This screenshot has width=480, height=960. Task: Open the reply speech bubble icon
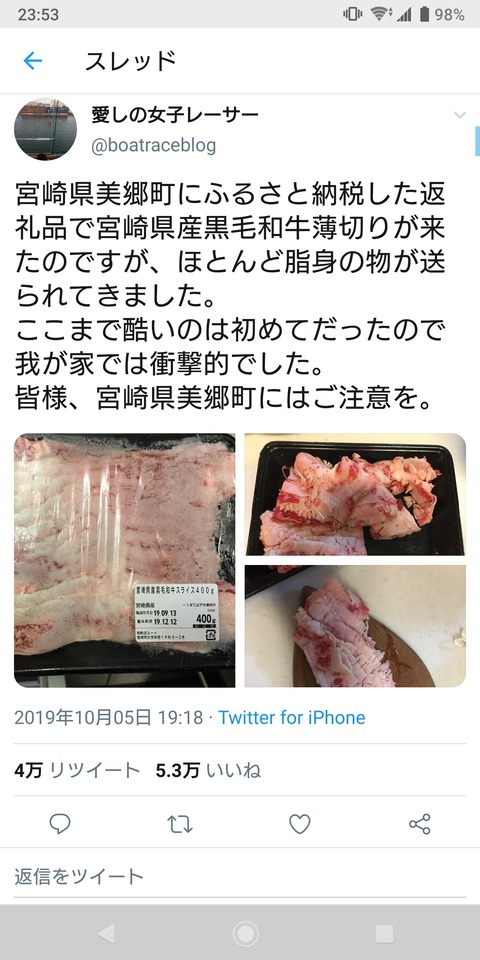[x=59, y=824]
